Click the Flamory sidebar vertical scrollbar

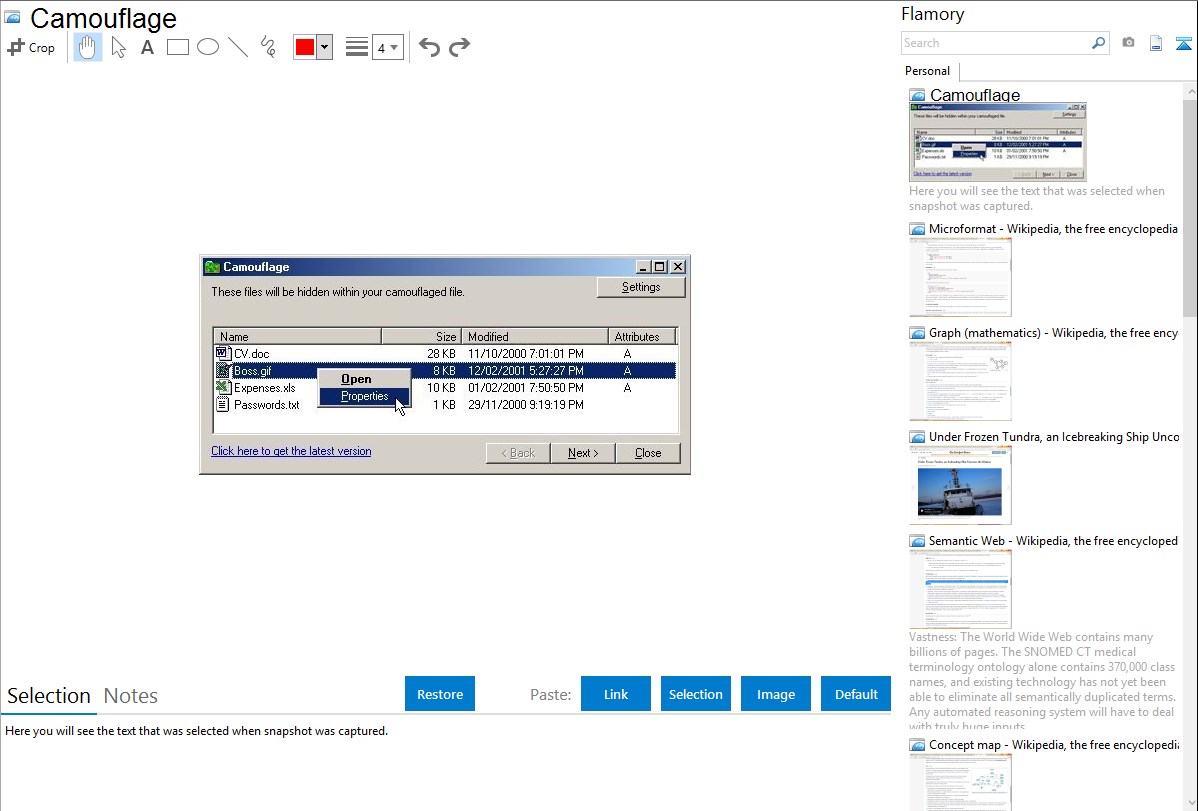[1190, 206]
